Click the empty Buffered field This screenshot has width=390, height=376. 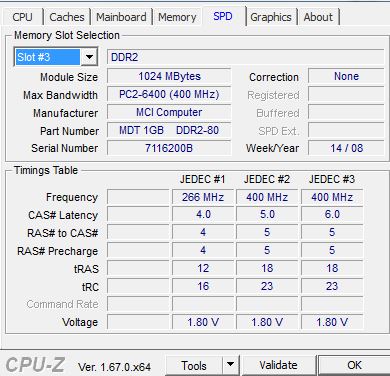click(346, 112)
